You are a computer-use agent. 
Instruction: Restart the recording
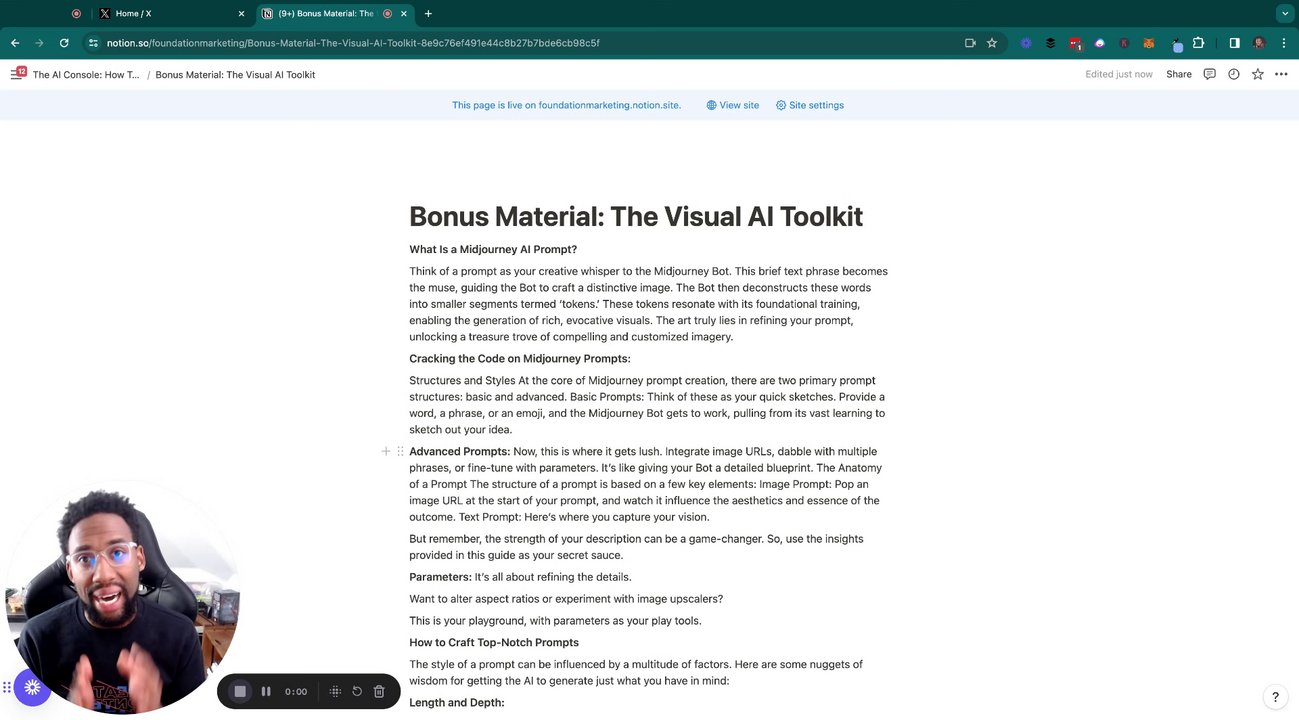[357, 691]
